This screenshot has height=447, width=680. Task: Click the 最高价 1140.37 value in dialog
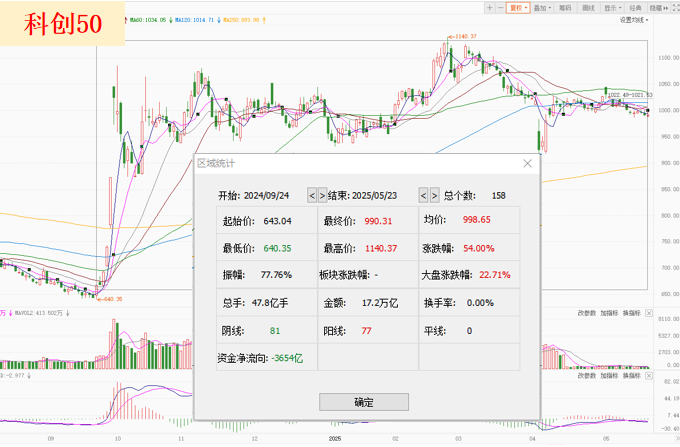[381, 248]
